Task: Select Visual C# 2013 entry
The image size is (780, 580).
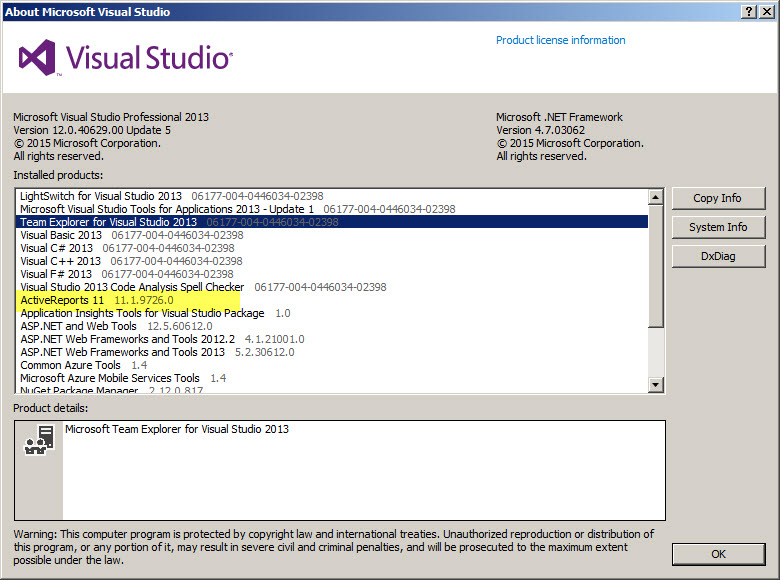Action: [x=57, y=248]
